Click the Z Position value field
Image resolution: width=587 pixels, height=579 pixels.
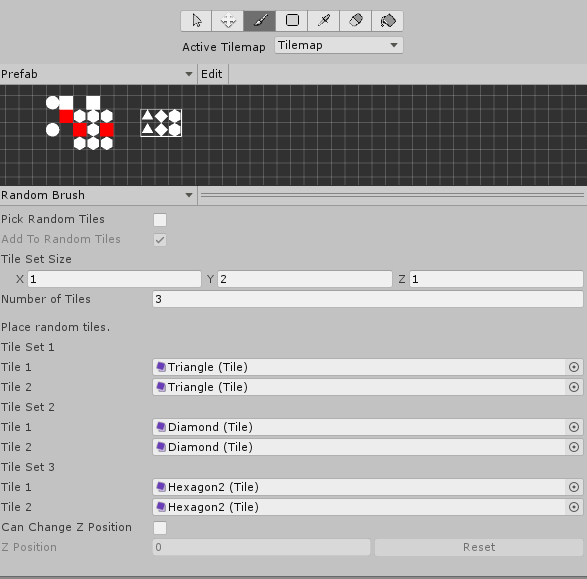[261, 547]
